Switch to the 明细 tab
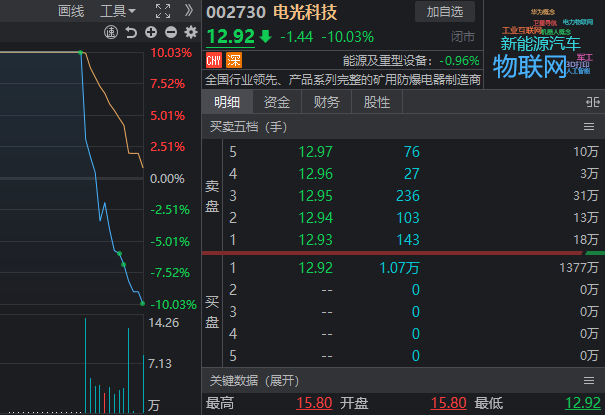 tap(227, 102)
